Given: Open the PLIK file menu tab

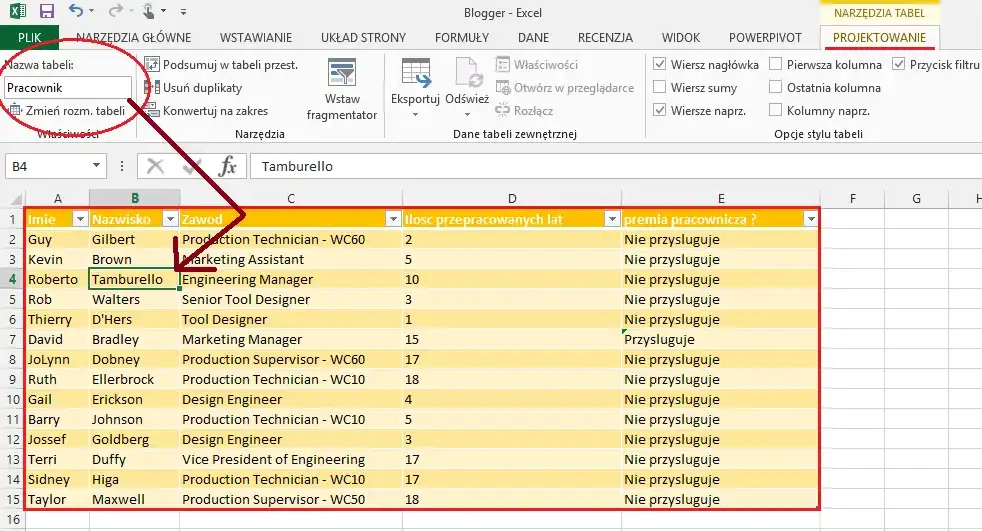Looking at the screenshot, I should tap(30, 38).
